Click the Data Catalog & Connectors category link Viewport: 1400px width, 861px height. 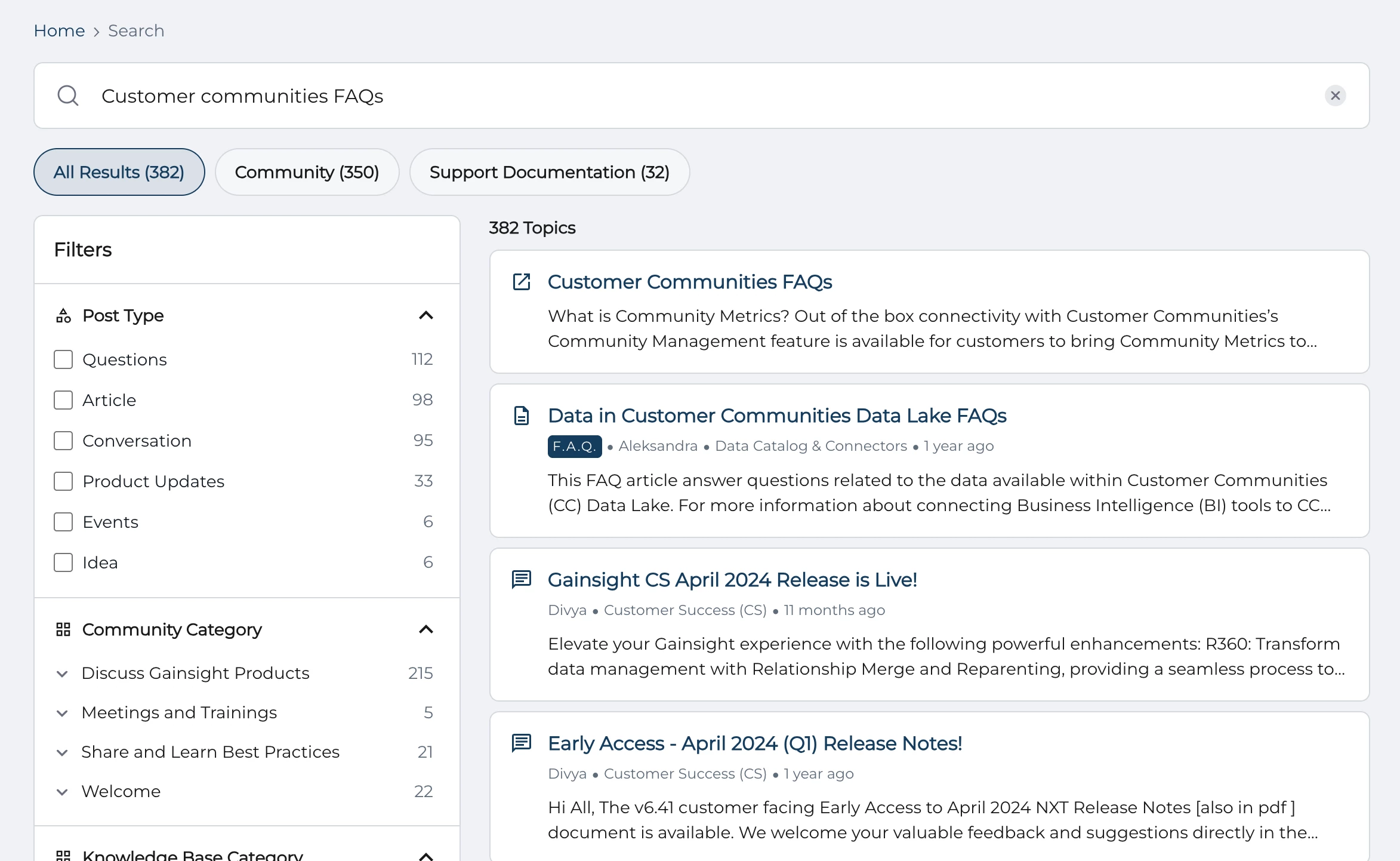[811, 446]
